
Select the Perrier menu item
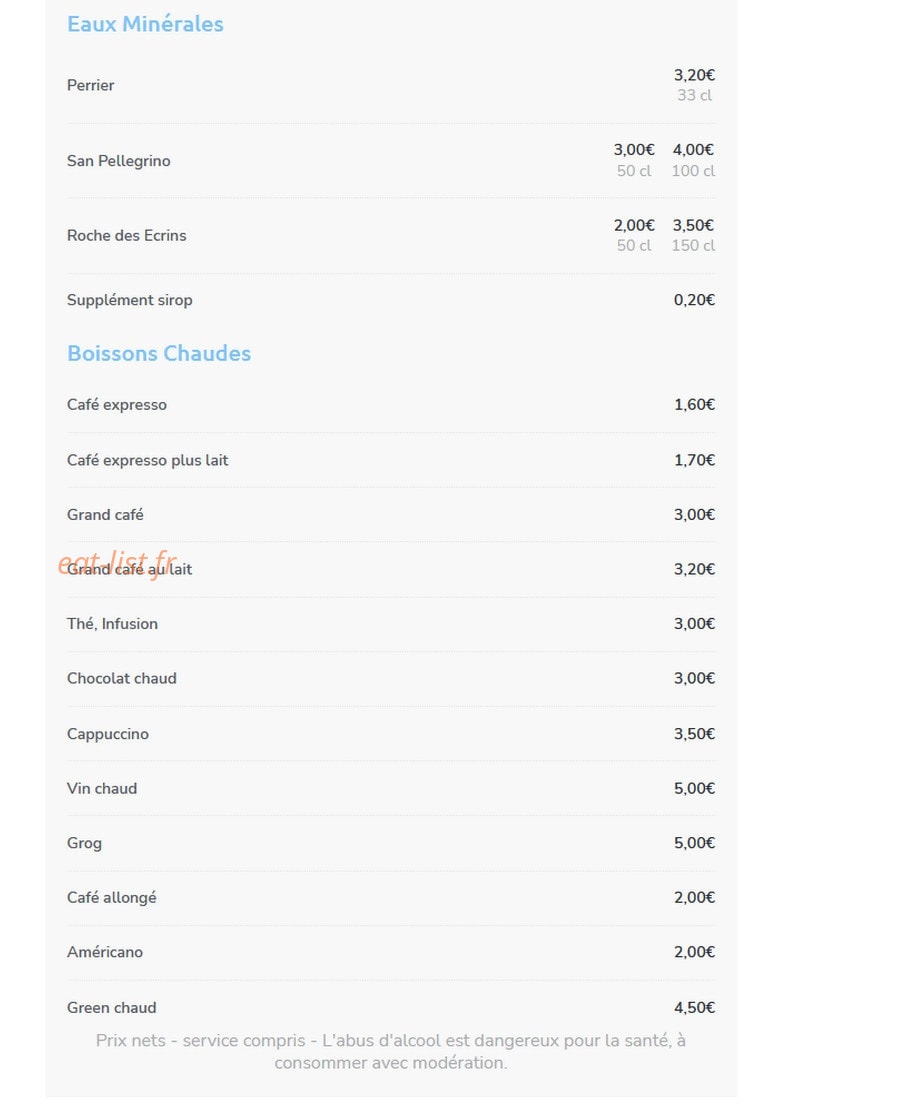tap(391, 85)
